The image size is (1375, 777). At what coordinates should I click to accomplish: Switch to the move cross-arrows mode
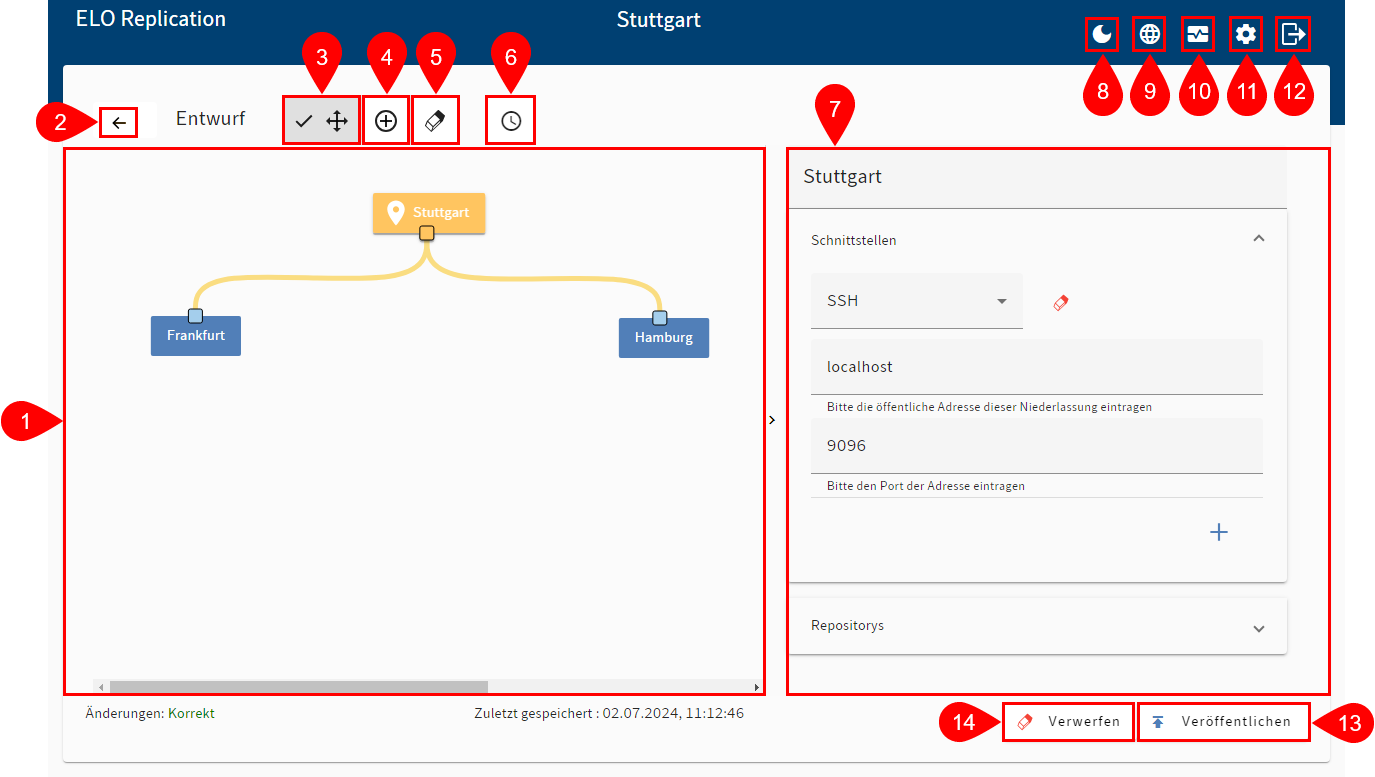(x=337, y=121)
